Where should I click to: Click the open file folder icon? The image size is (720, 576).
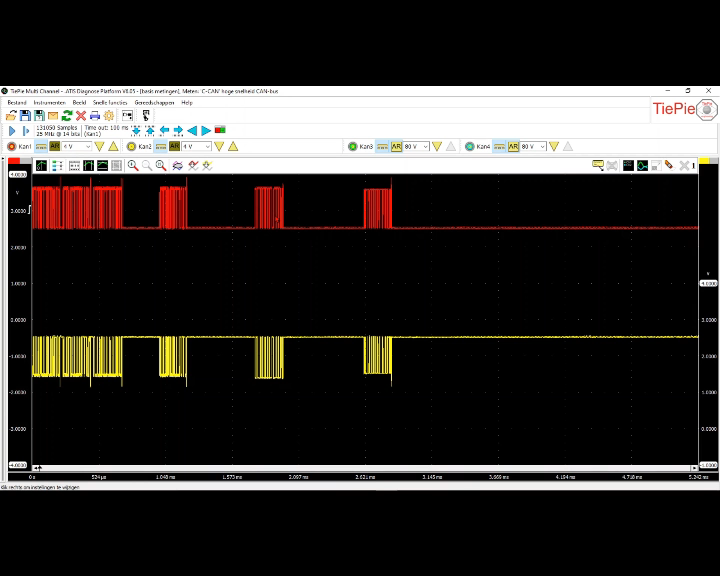pyautogui.click(x=12, y=116)
